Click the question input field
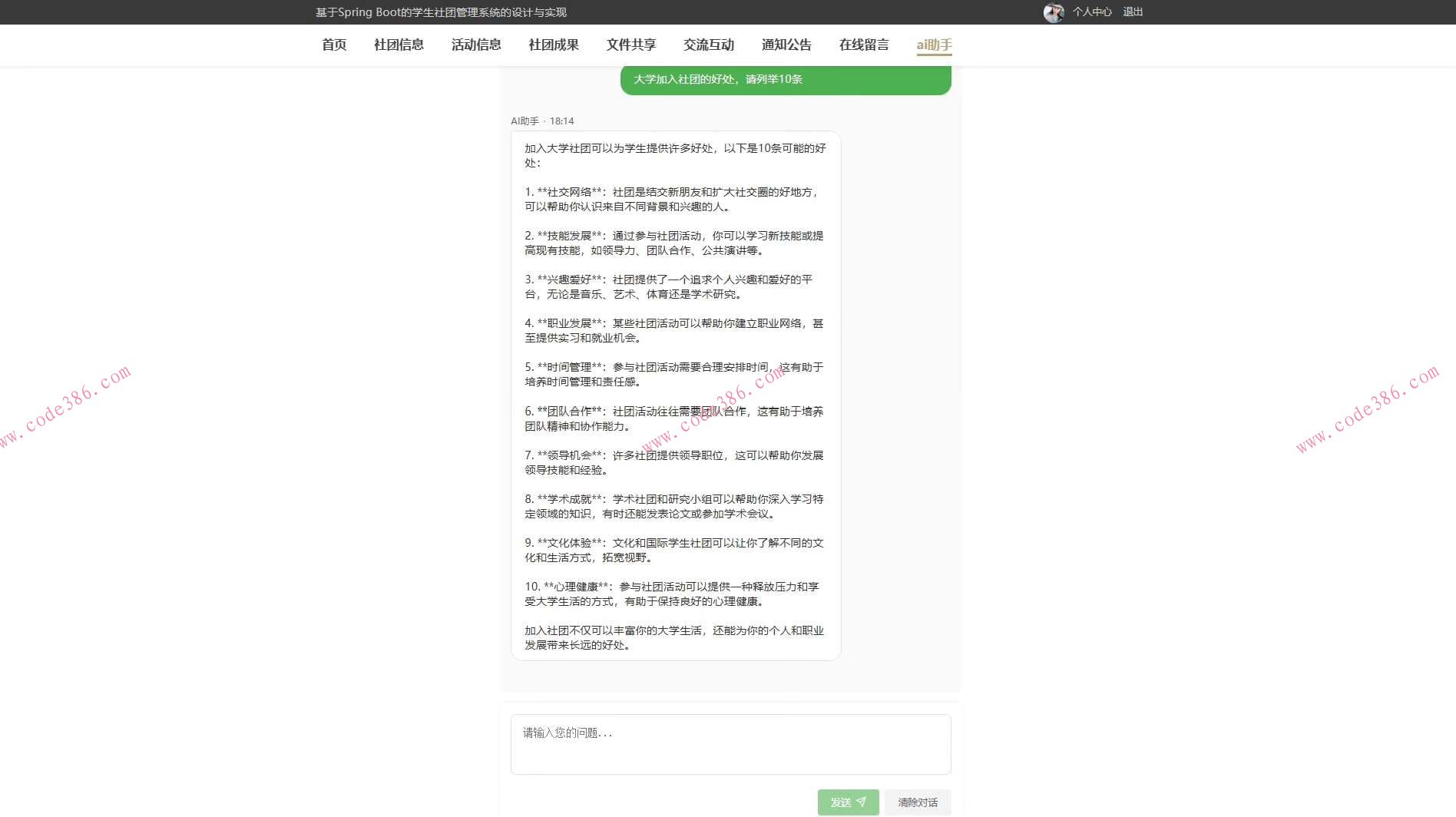Image resolution: width=1456 pixels, height=817 pixels. pyautogui.click(x=730, y=743)
